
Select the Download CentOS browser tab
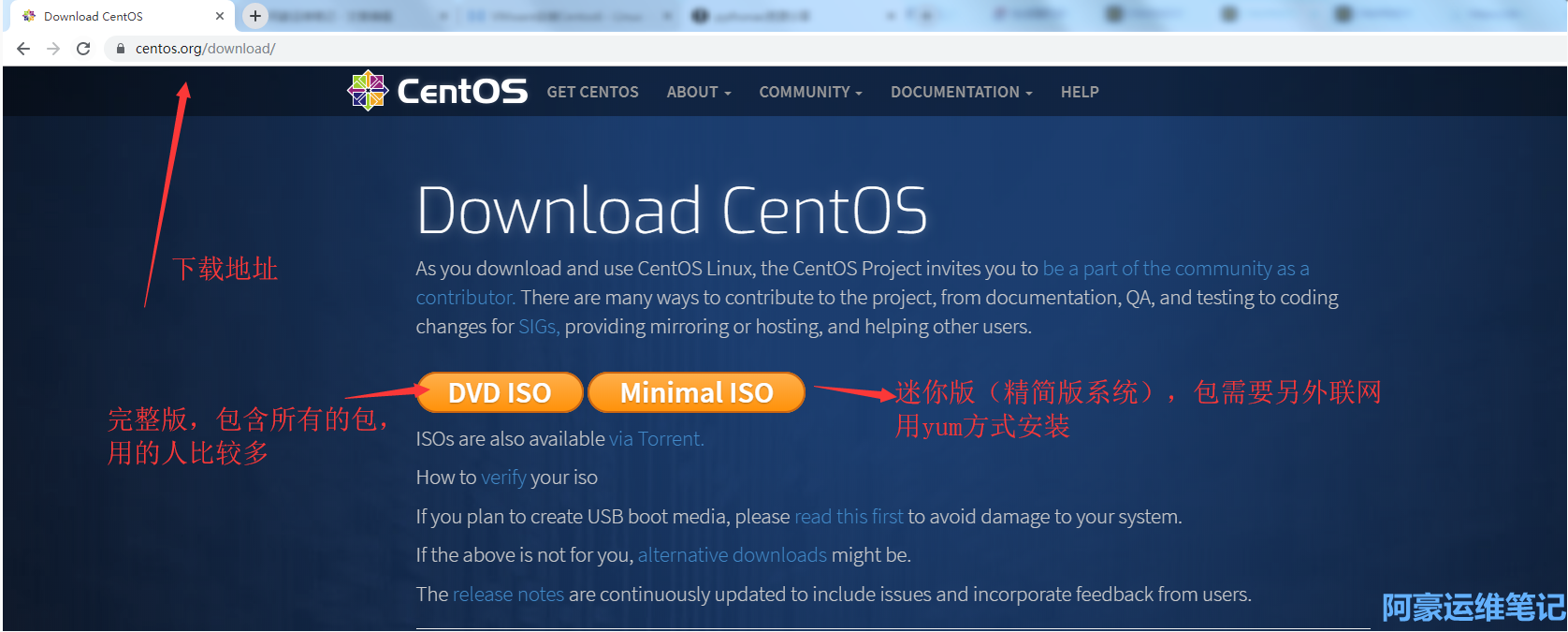[103, 16]
